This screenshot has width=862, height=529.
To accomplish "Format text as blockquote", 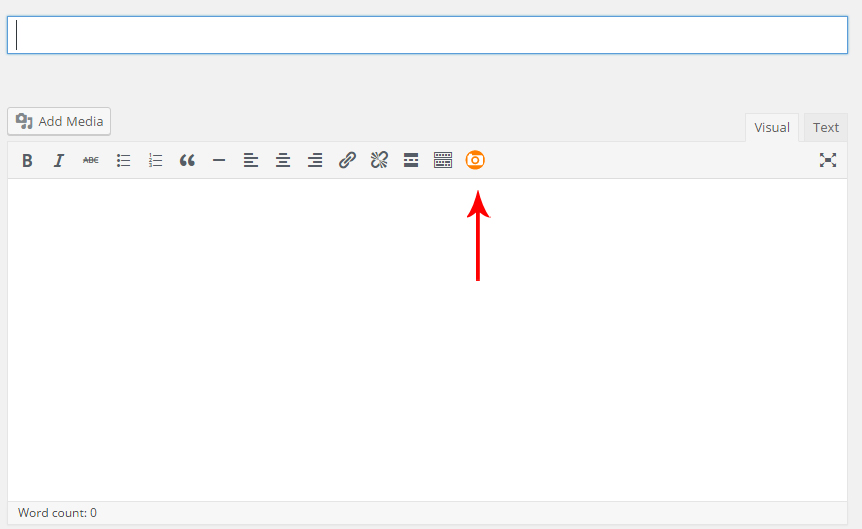I will click(187, 161).
